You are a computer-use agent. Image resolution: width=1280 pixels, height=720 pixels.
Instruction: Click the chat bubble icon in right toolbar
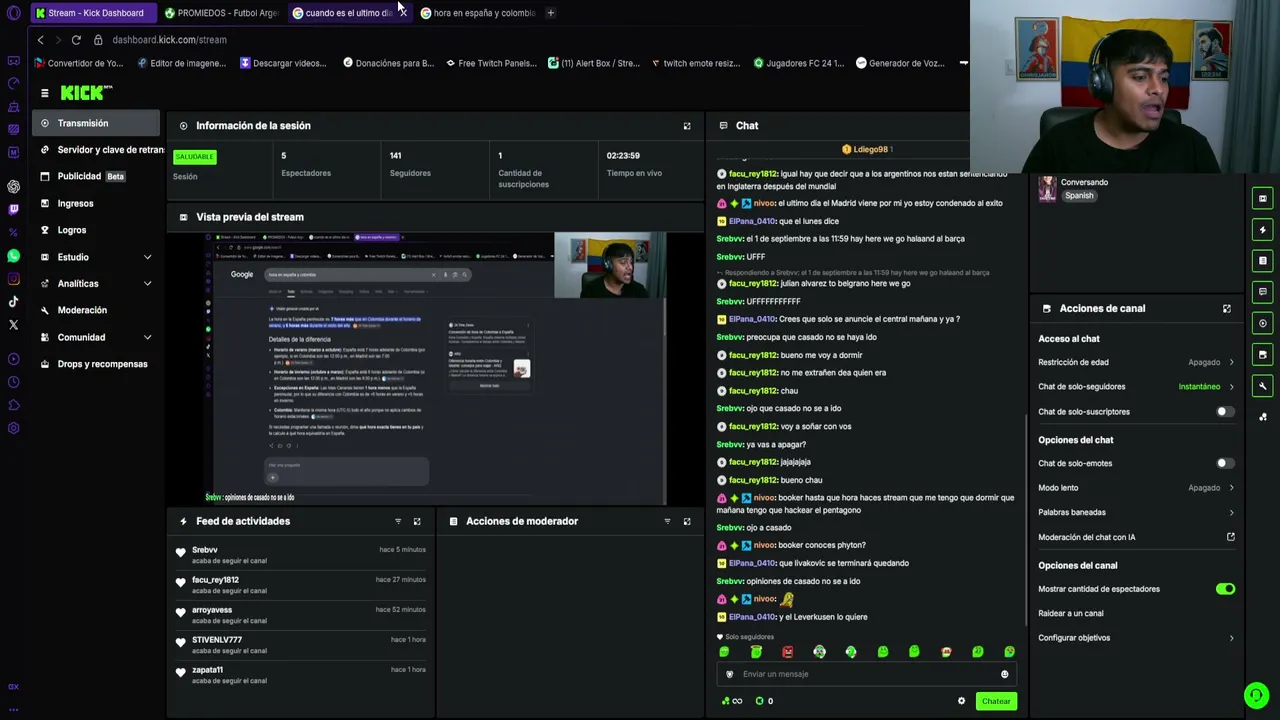(x=1263, y=292)
